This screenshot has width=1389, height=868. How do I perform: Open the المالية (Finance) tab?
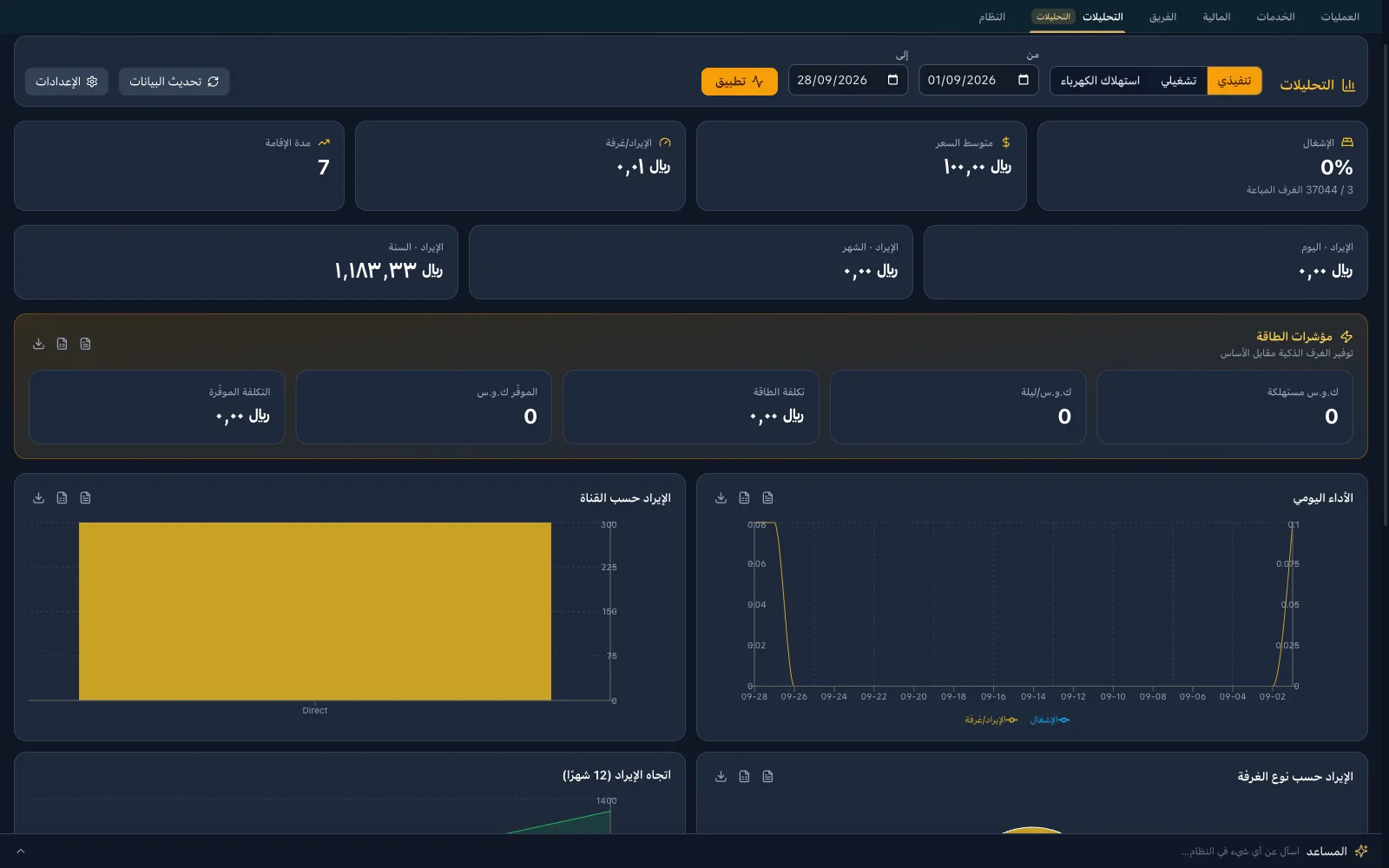tap(1216, 16)
